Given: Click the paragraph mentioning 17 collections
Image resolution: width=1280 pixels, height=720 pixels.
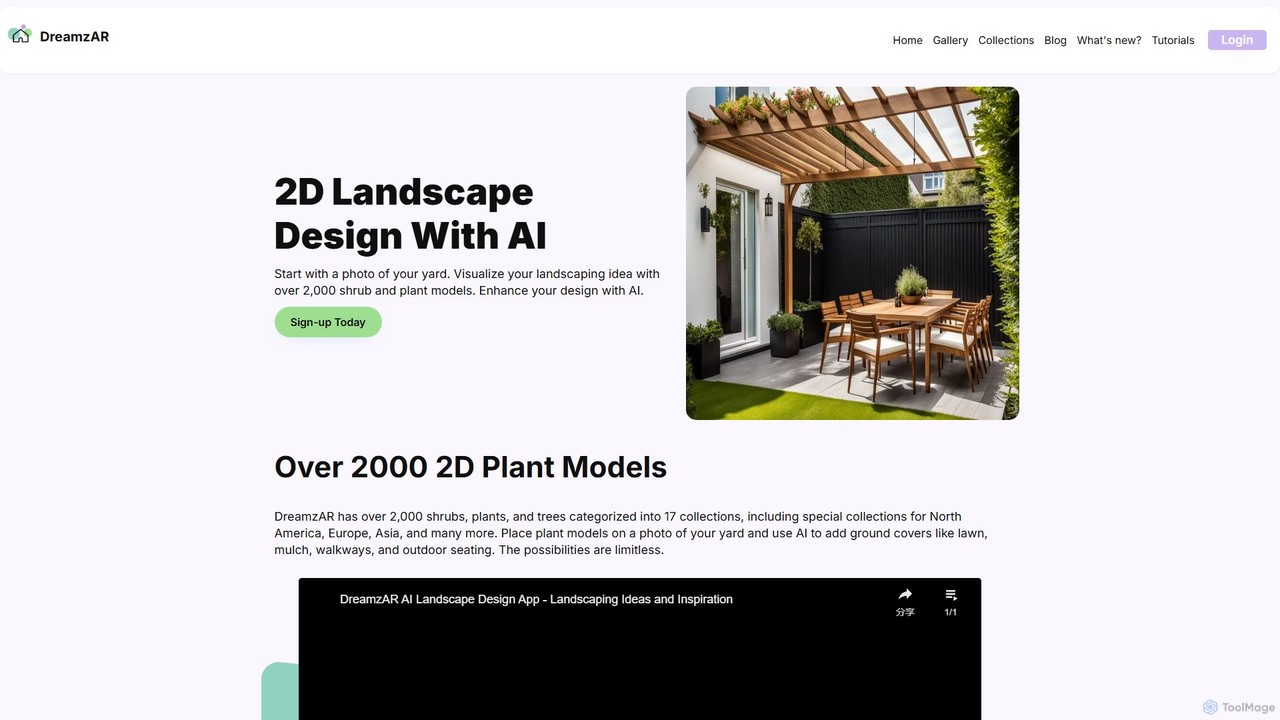Looking at the screenshot, I should point(631,533).
